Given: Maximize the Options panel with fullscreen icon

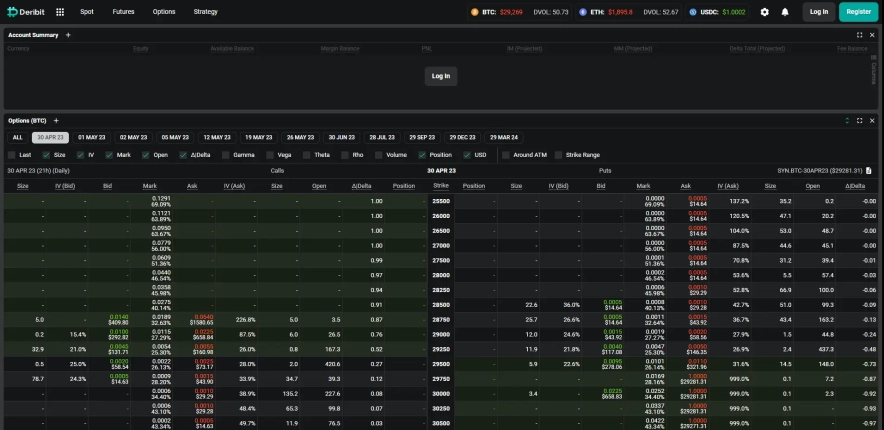Looking at the screenshot, I should [x=859, y=120].
